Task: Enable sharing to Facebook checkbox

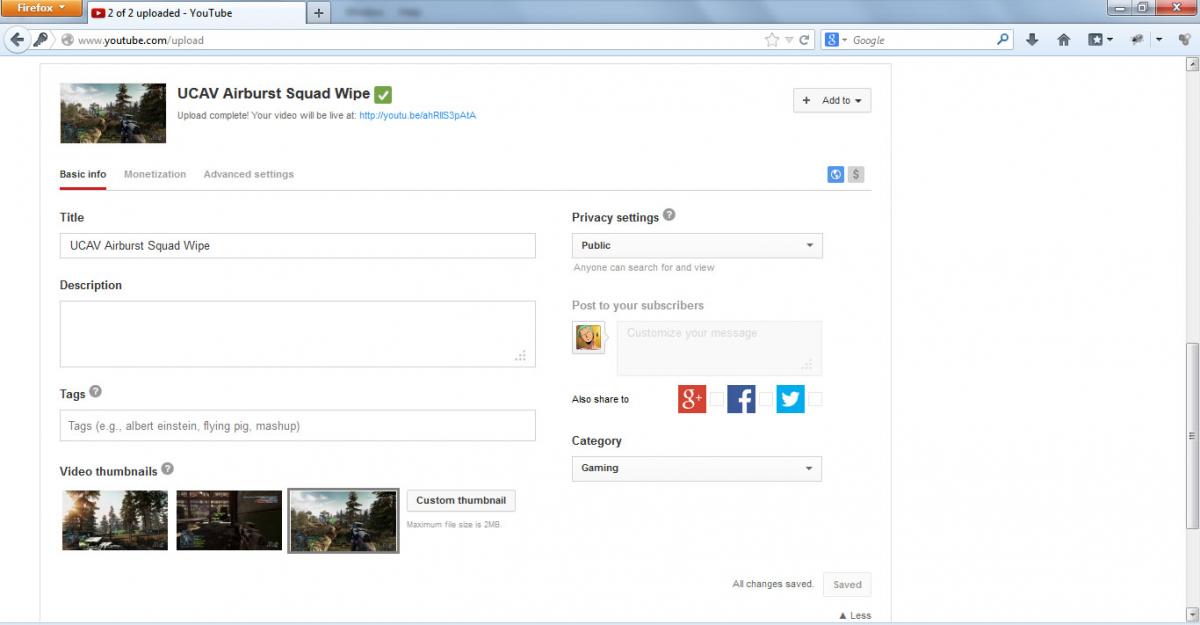Action: pos(765,399)
